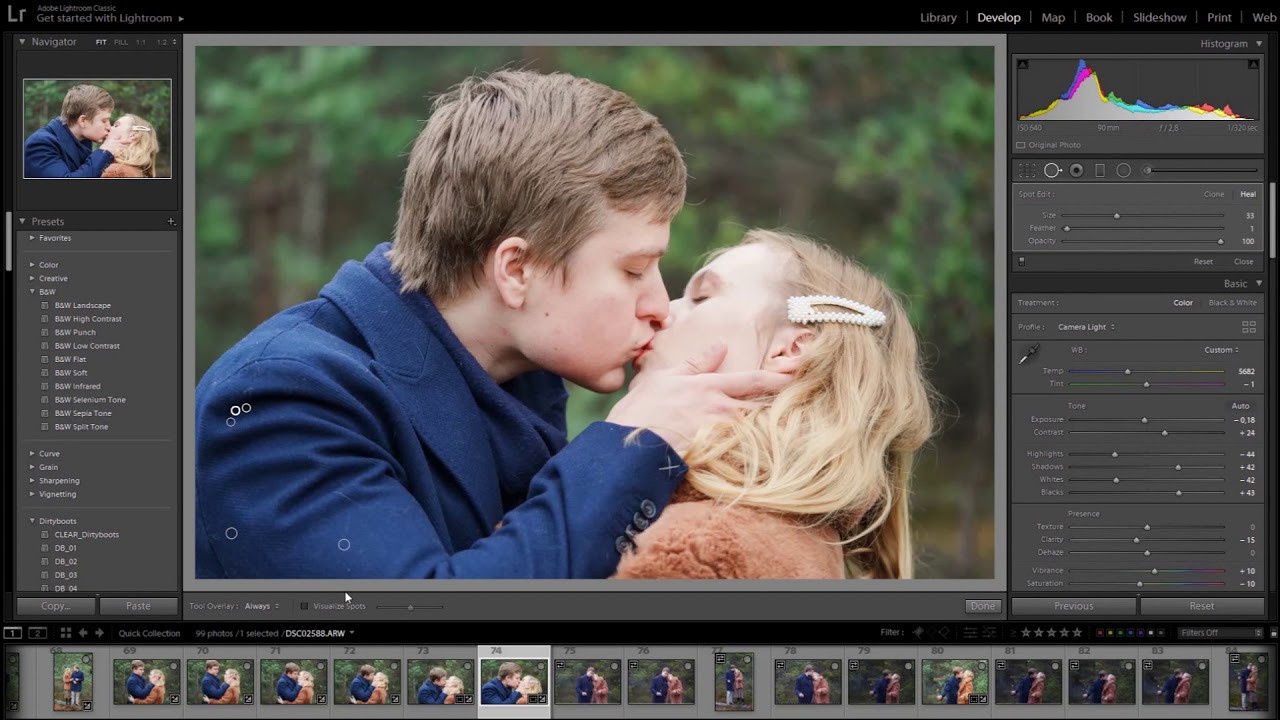1280x720 pixels.
Task: Click the Done button
Action: click(982, 606)
